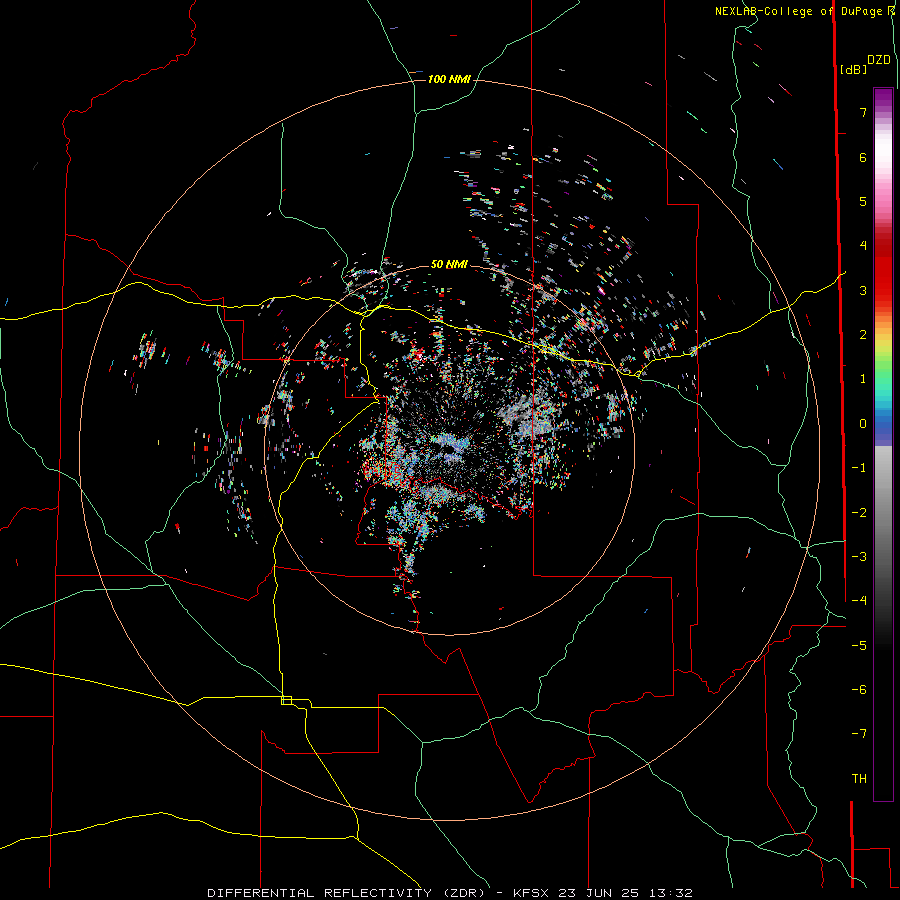Click the KFSX station identifier
The width and height of the screenshot is (900, 900).
coord(532,893)
